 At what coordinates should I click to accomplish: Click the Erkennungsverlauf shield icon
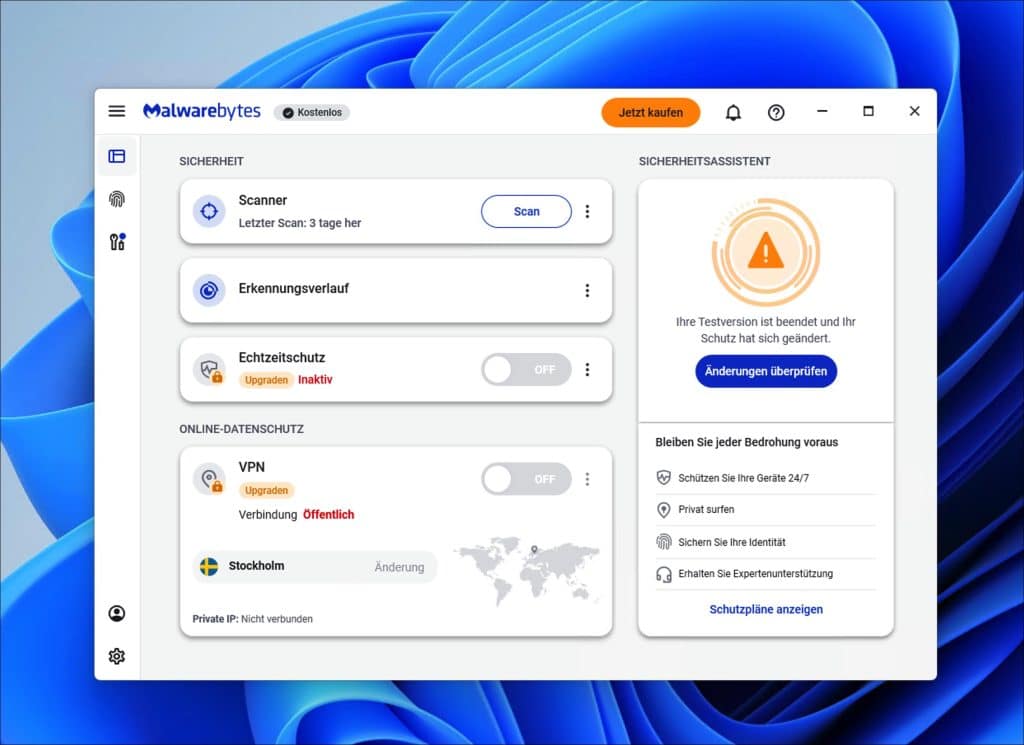[x=210, y=290]
